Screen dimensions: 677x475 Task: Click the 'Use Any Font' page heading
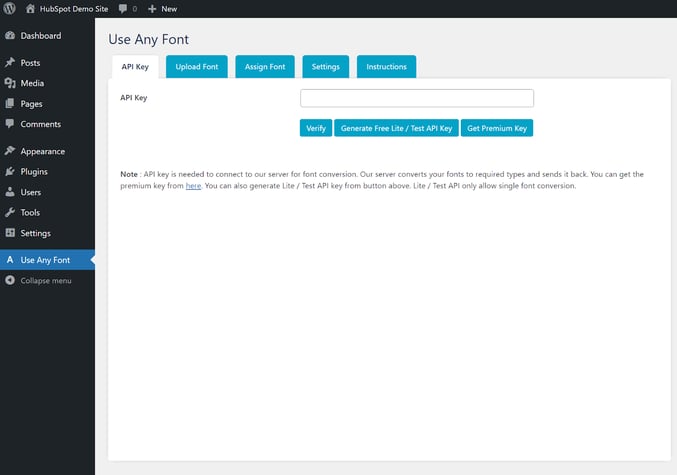tap(149, 39)
